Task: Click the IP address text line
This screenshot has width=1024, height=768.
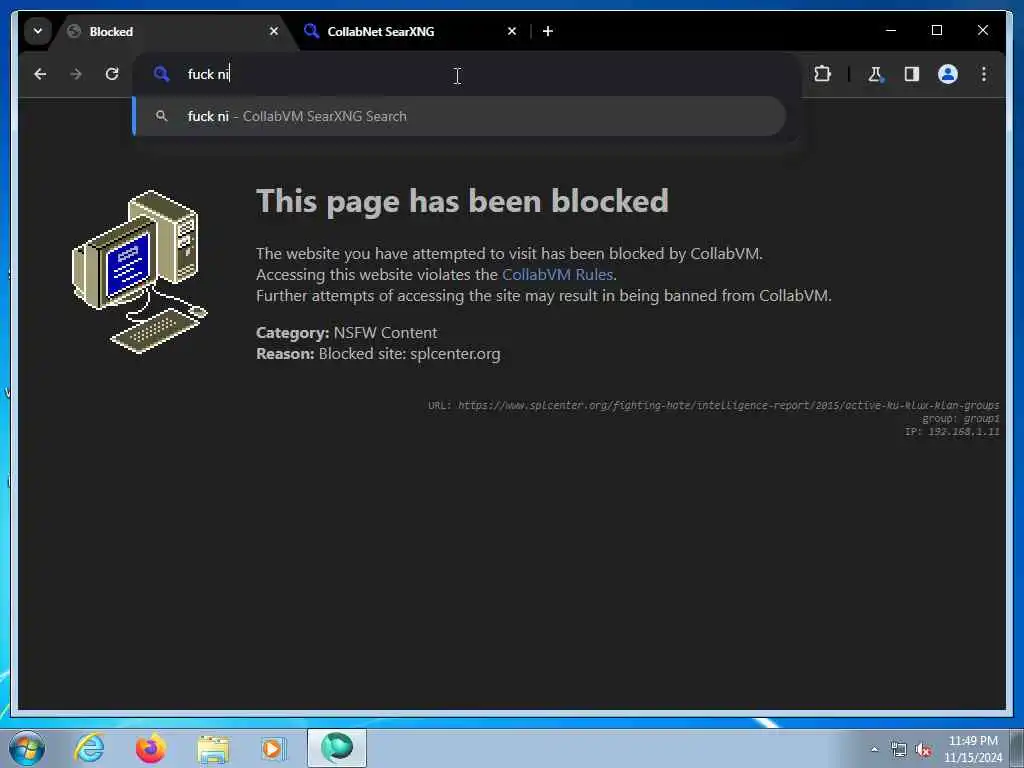Action: pos(952,432)
